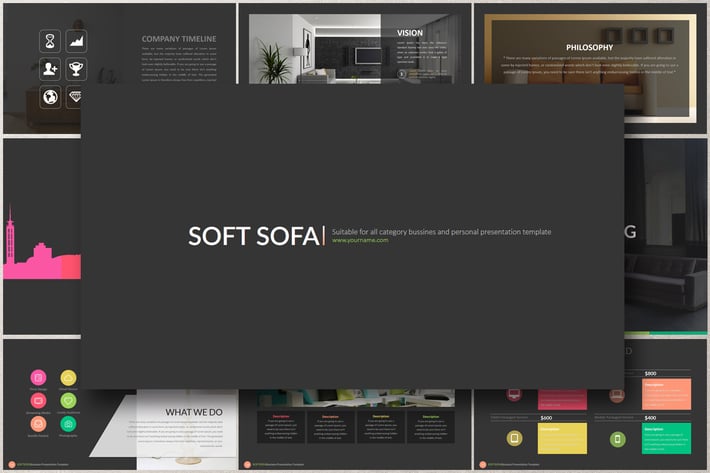
Task: Click the crimson description box beside the monitor icon
Action: coord(562,399)
